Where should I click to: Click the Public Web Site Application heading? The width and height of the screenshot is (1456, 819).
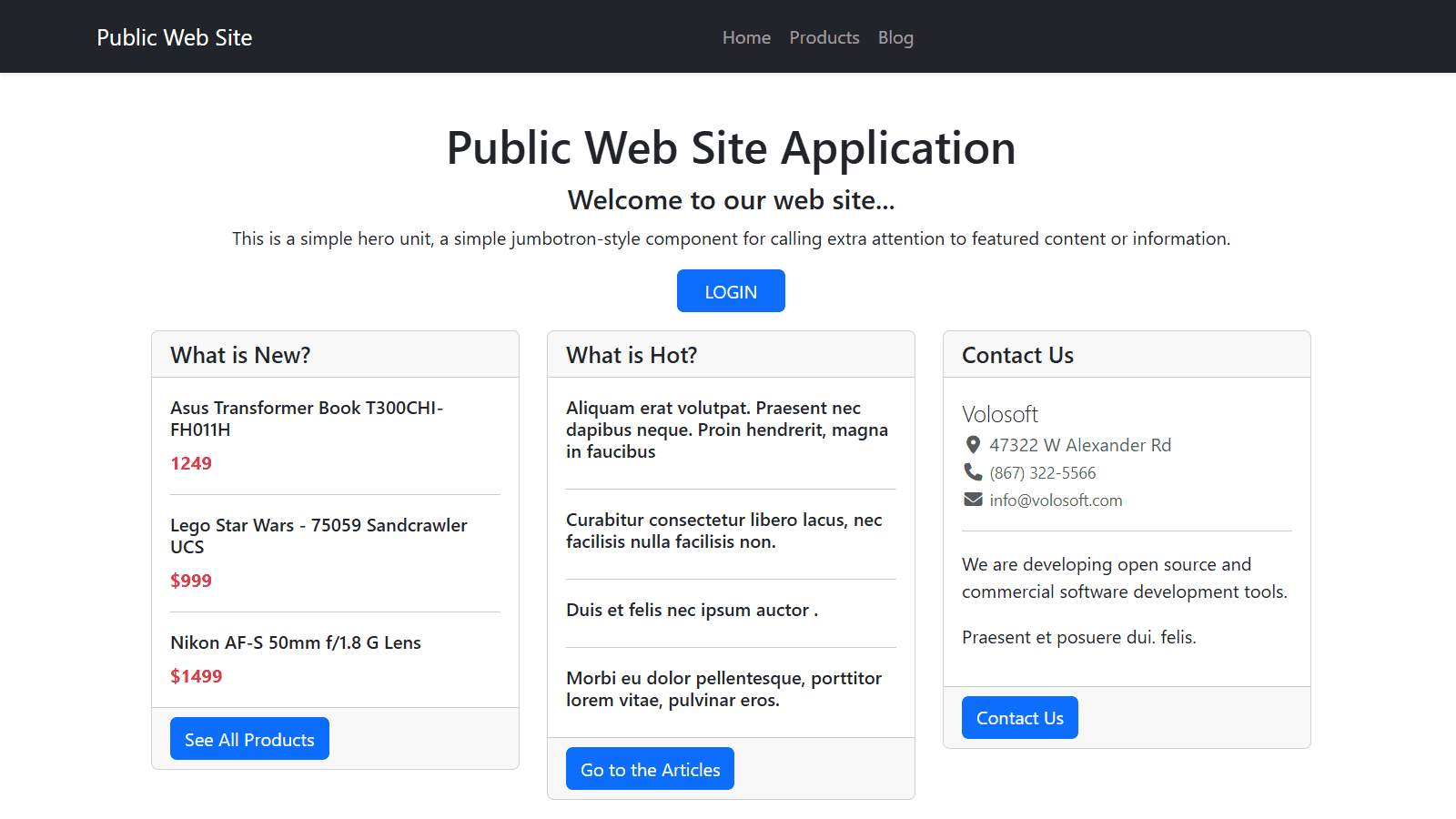click(731, 147)
